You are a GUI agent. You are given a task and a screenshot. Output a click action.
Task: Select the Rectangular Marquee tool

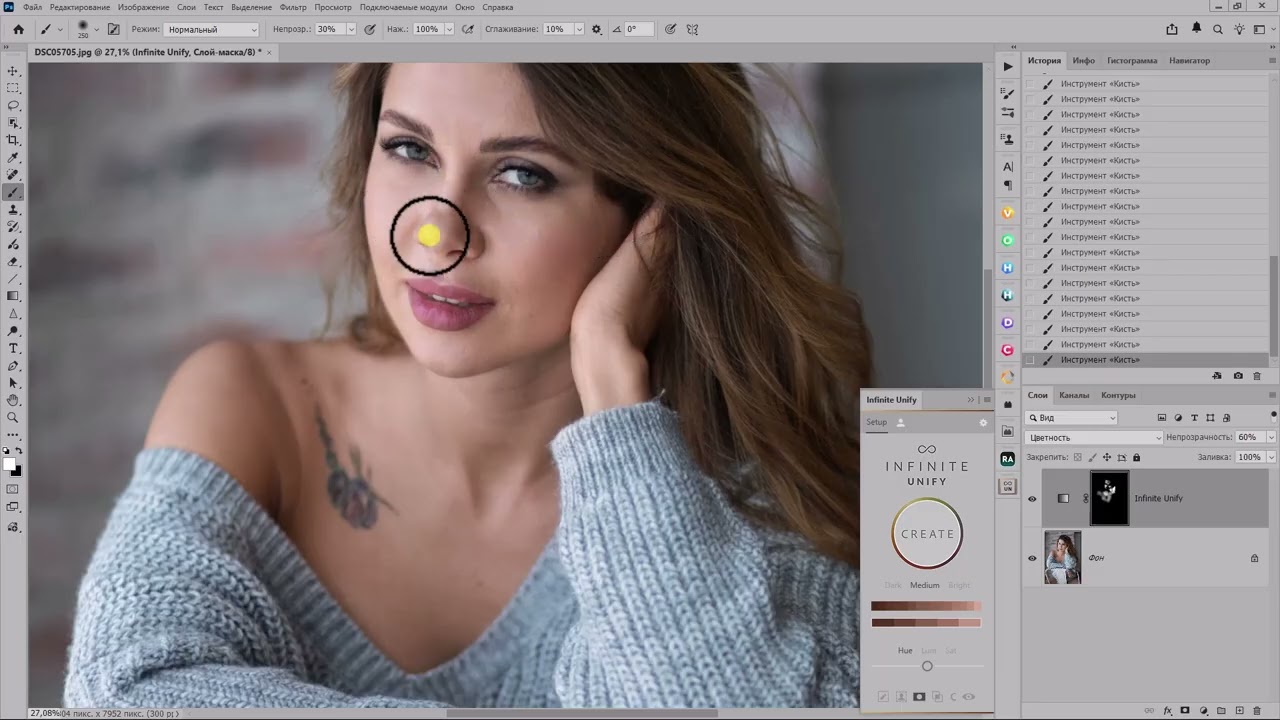click(13, 88)
